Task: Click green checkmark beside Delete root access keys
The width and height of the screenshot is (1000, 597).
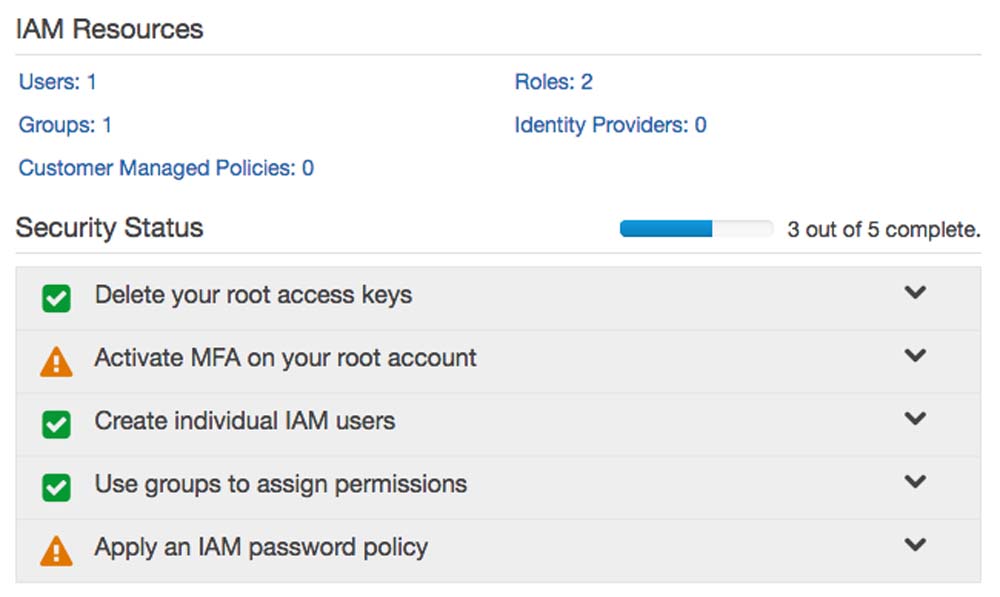Action: [x=57, y=298]
